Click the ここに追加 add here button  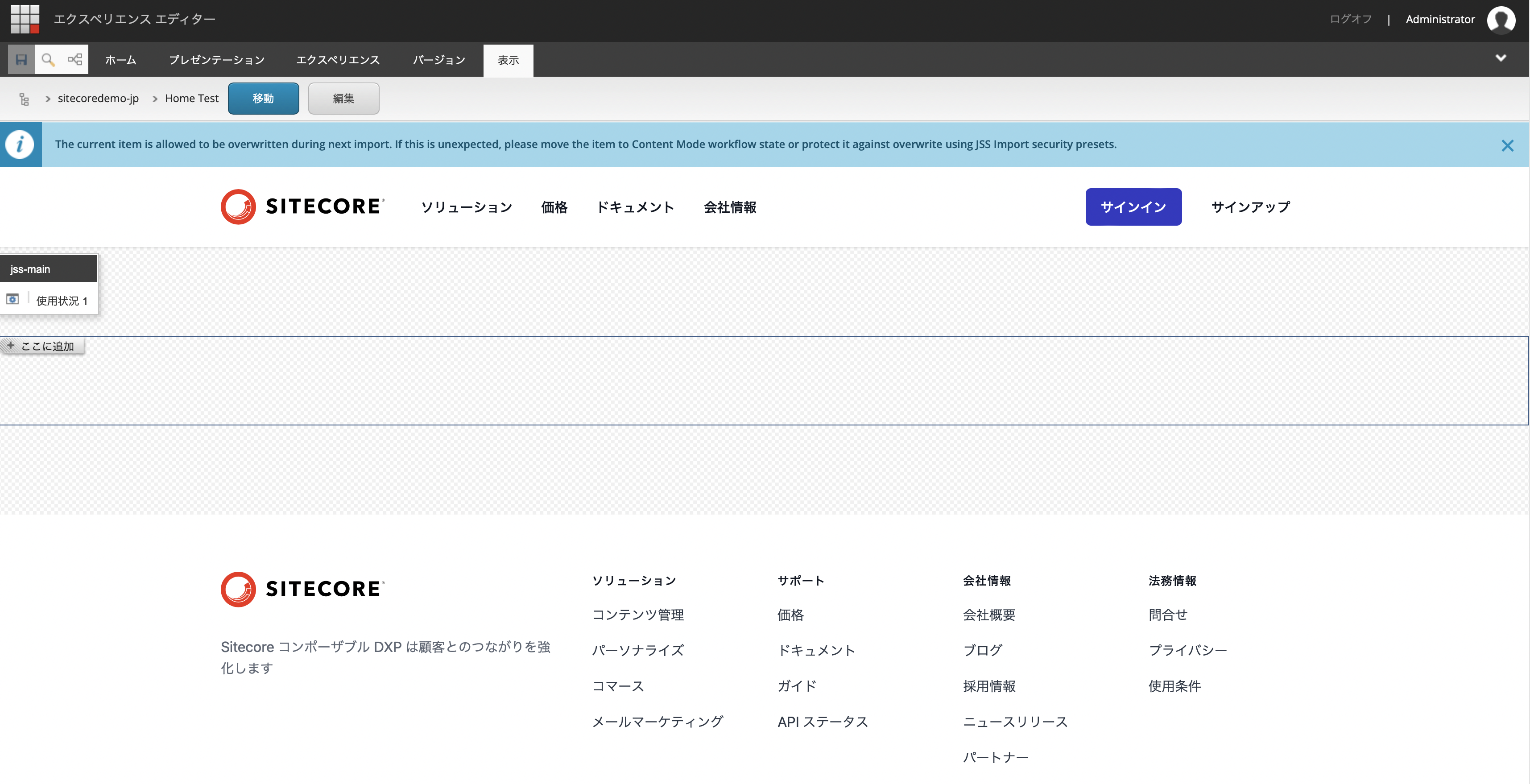click(42, 346)
